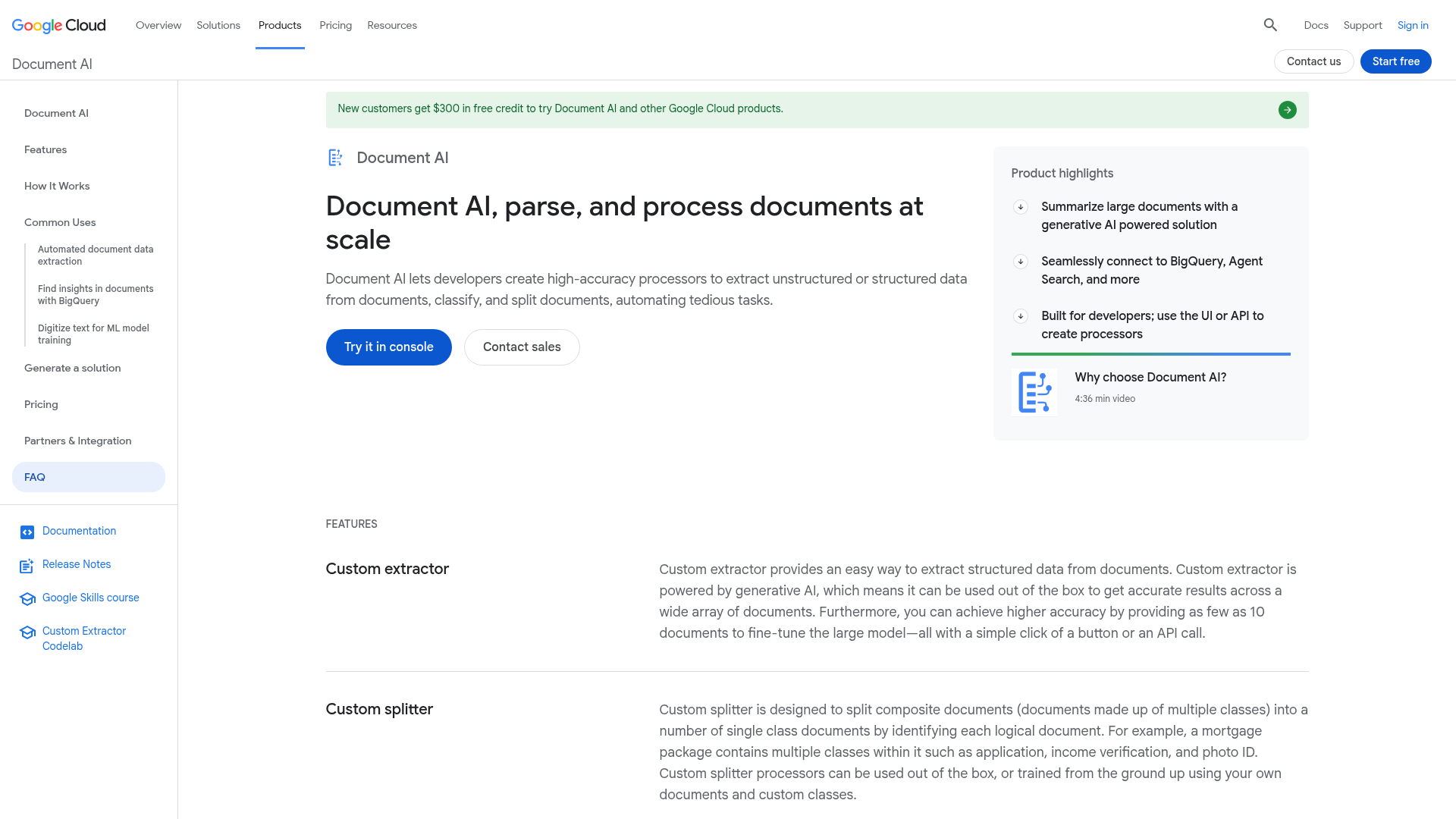Screen dimensions: 1456x819
Task: Click the FEATURES section label
Action: pyautogui.click(x=351, y=524)
